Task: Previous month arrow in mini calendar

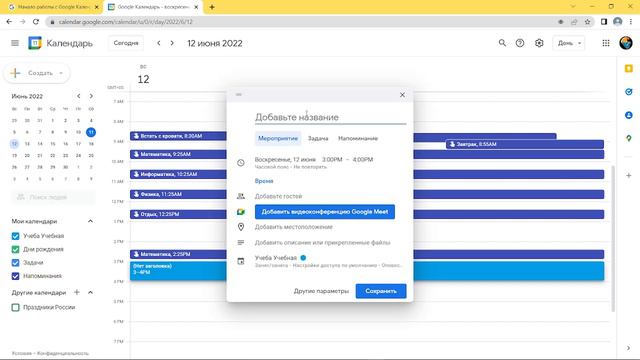Action: tap(78, 96)
